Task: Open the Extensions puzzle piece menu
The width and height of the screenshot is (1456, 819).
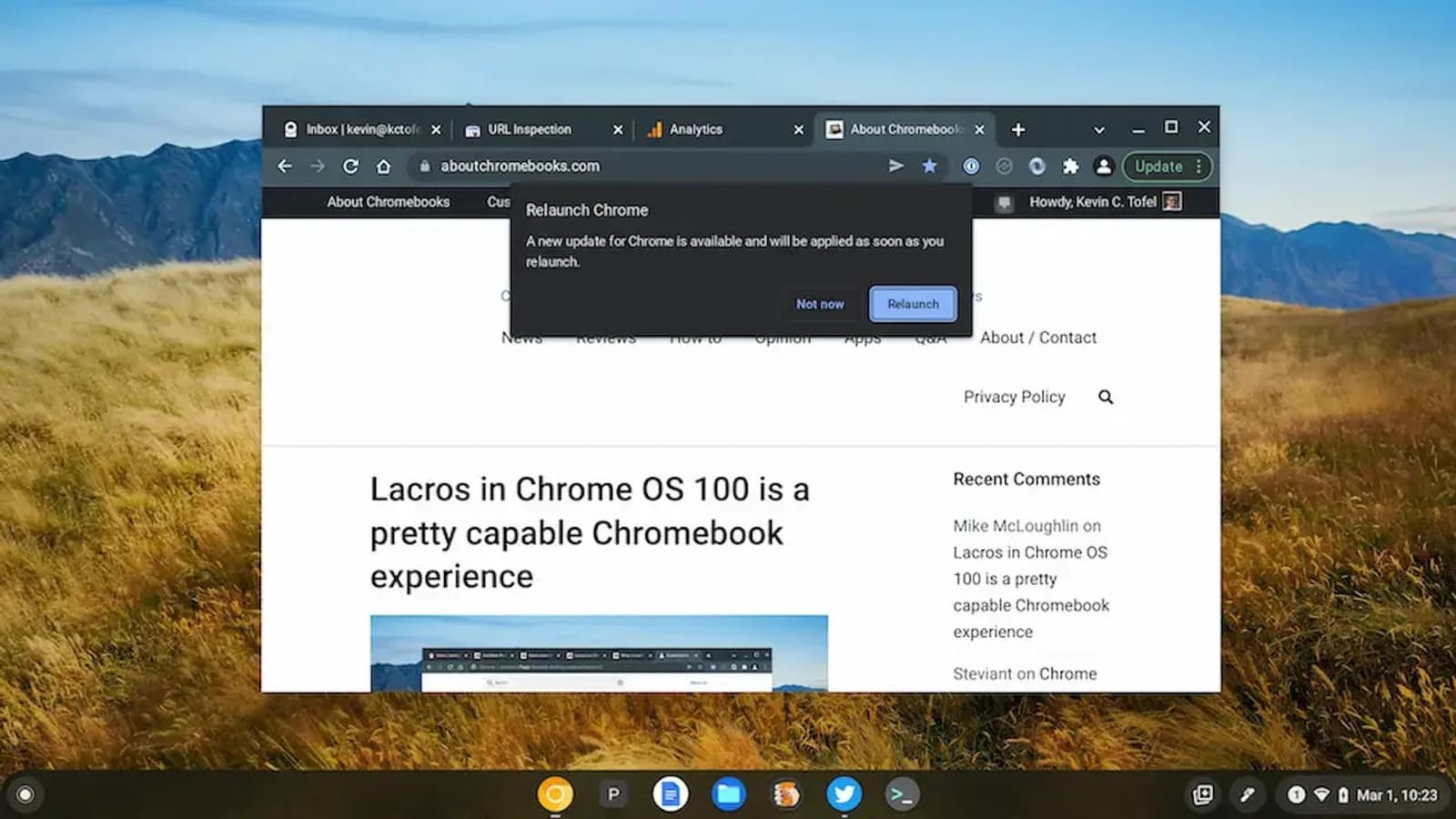Action: point(1070,166)
